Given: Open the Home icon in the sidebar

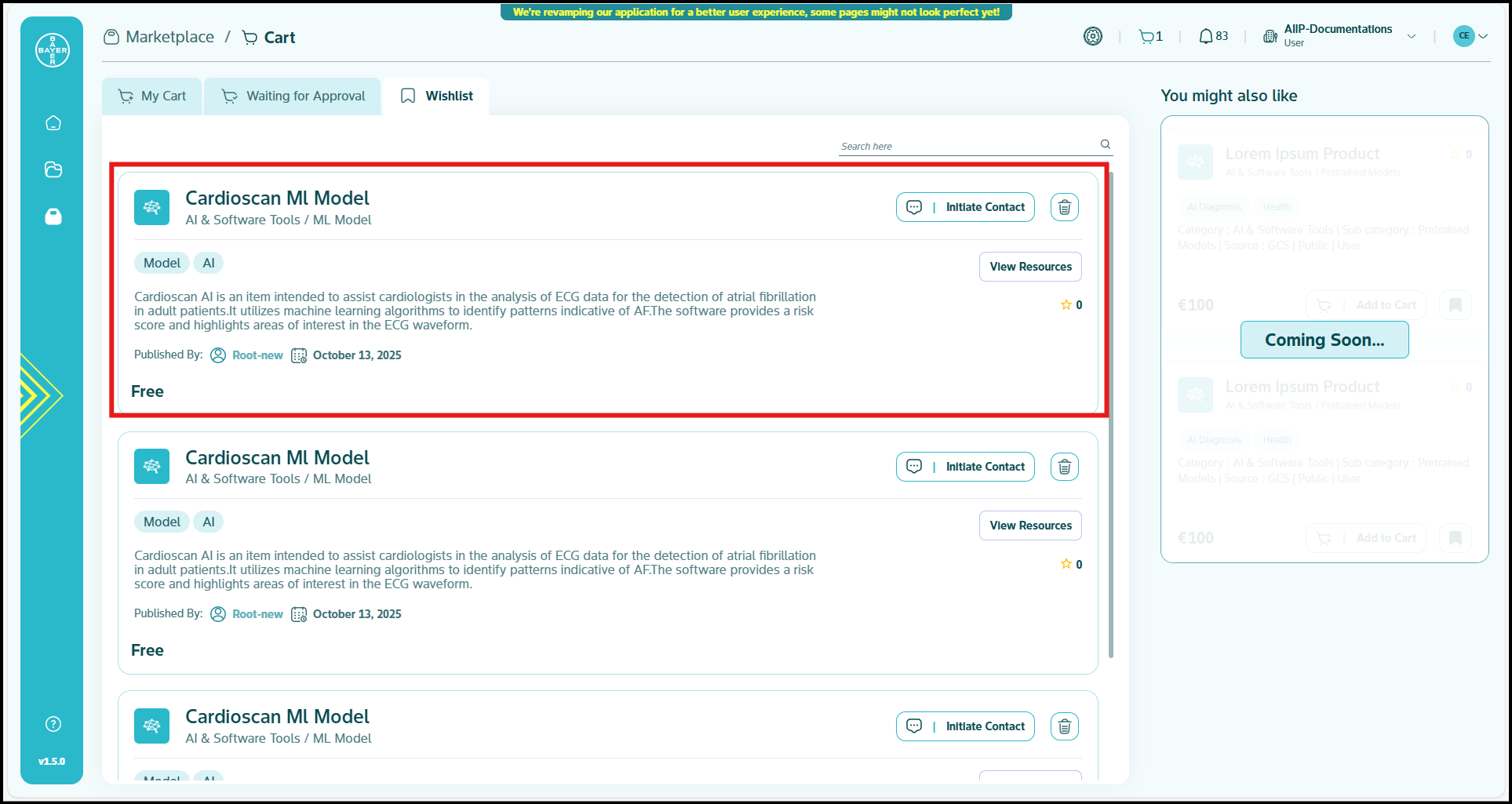Looking at the screenshot, I should [x=53, y=123].
